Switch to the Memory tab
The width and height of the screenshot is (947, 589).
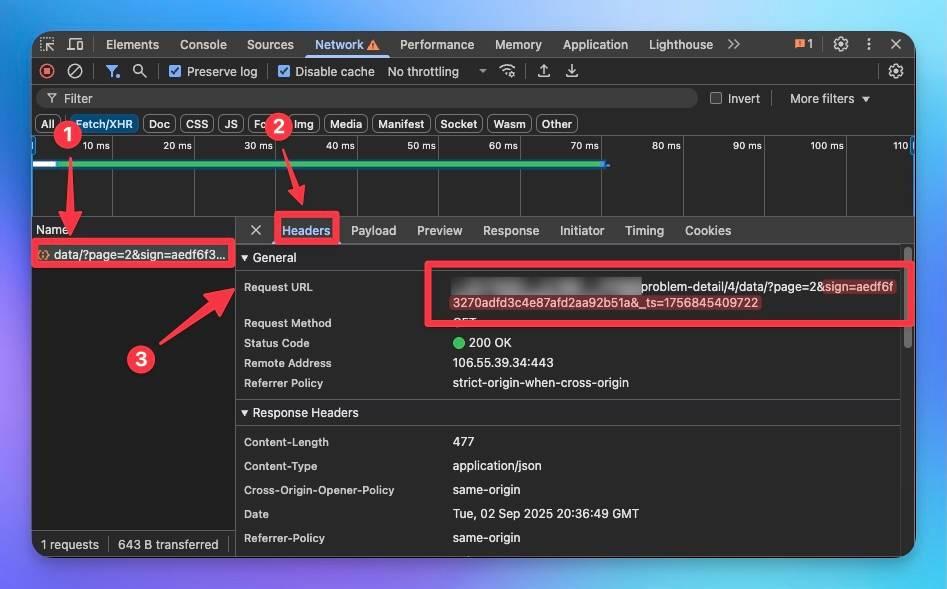click(518, 45)
